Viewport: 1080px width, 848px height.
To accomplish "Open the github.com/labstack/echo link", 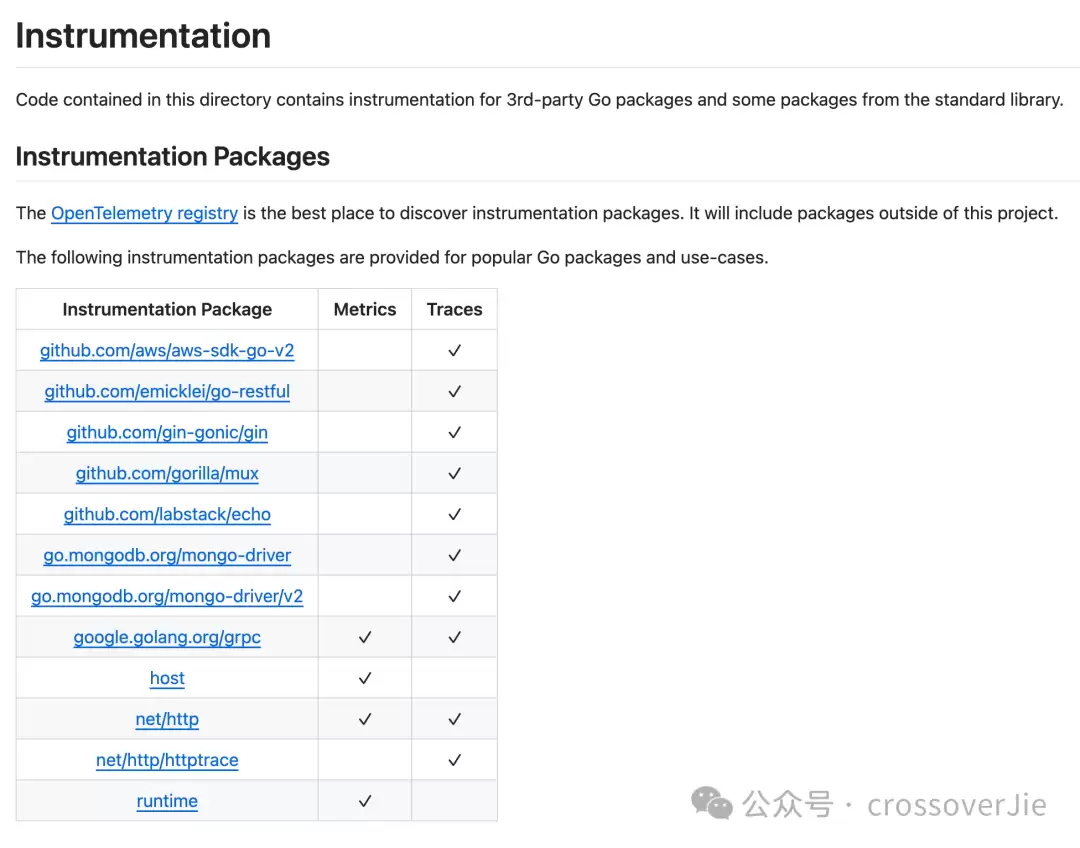I will [167, 515].
